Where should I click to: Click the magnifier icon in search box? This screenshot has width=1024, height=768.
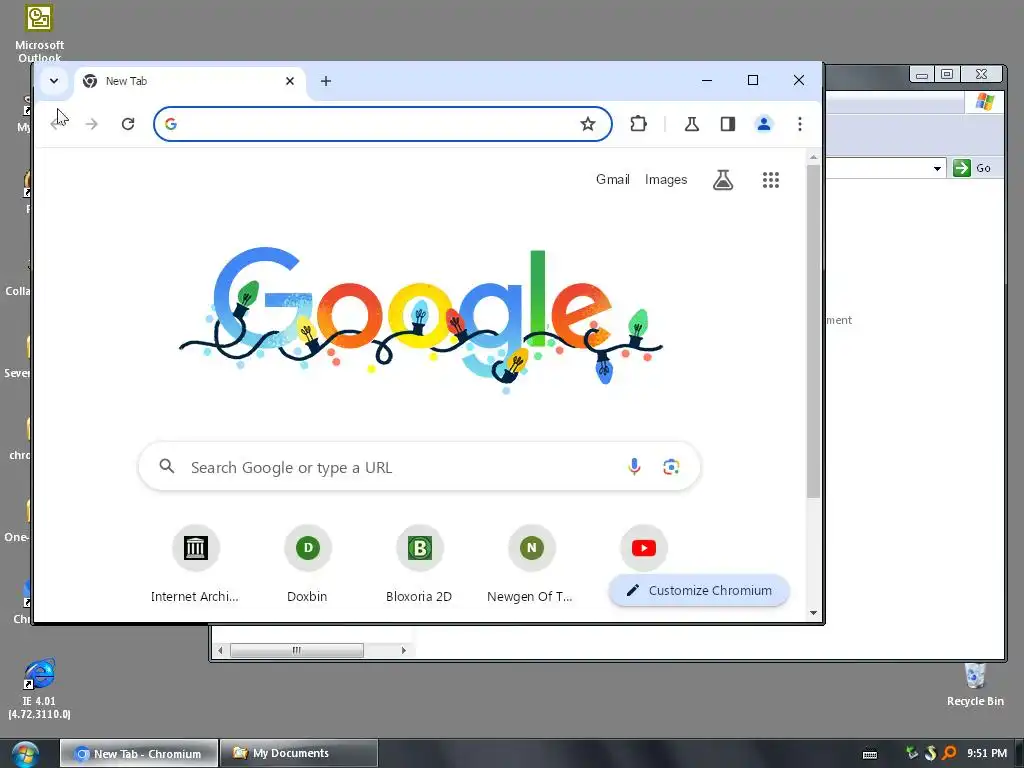[167, 466]
